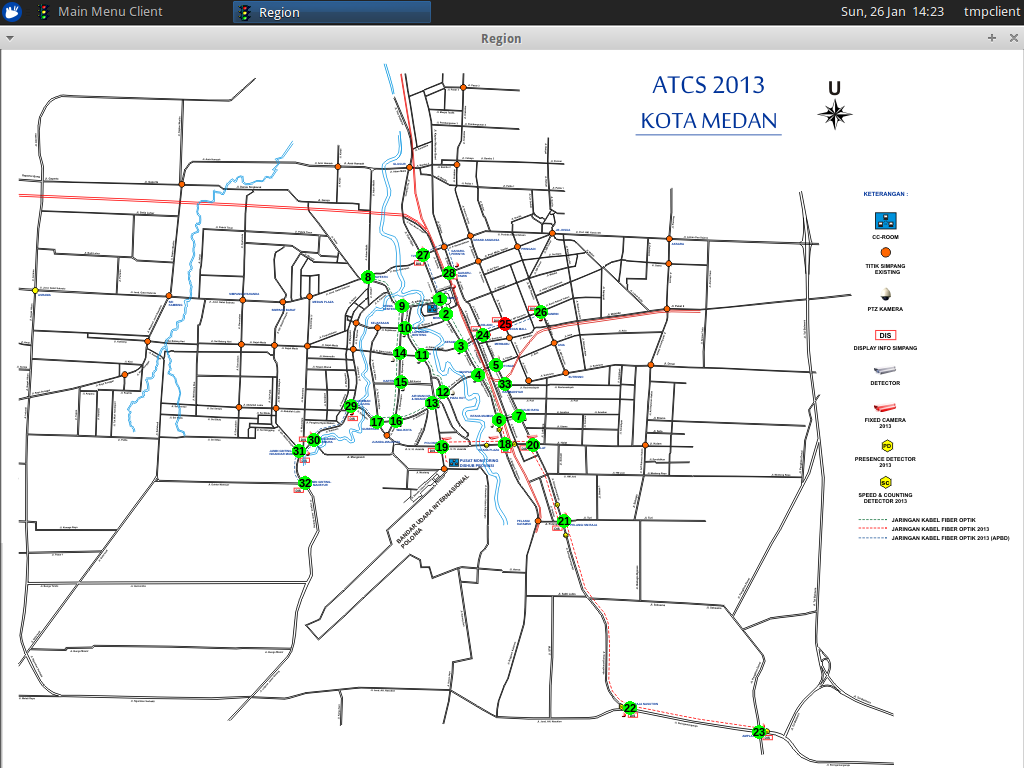Open the disclosure triangle on the Region title bar
1024x768 pixels.
pyautogui.click(x=10, y=37)
